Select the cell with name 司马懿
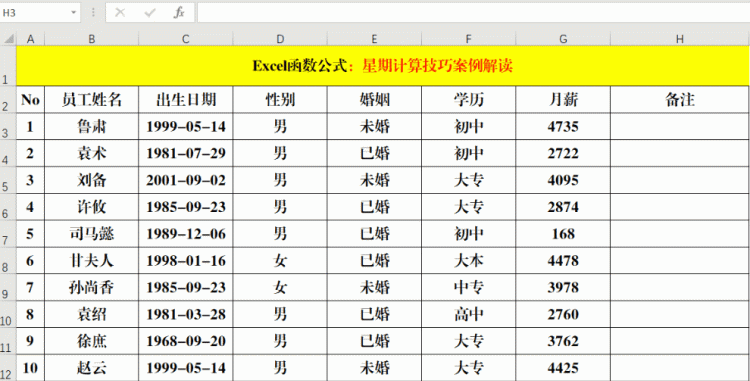The height and width of the screenshot is (381, 750). [91, 234]
